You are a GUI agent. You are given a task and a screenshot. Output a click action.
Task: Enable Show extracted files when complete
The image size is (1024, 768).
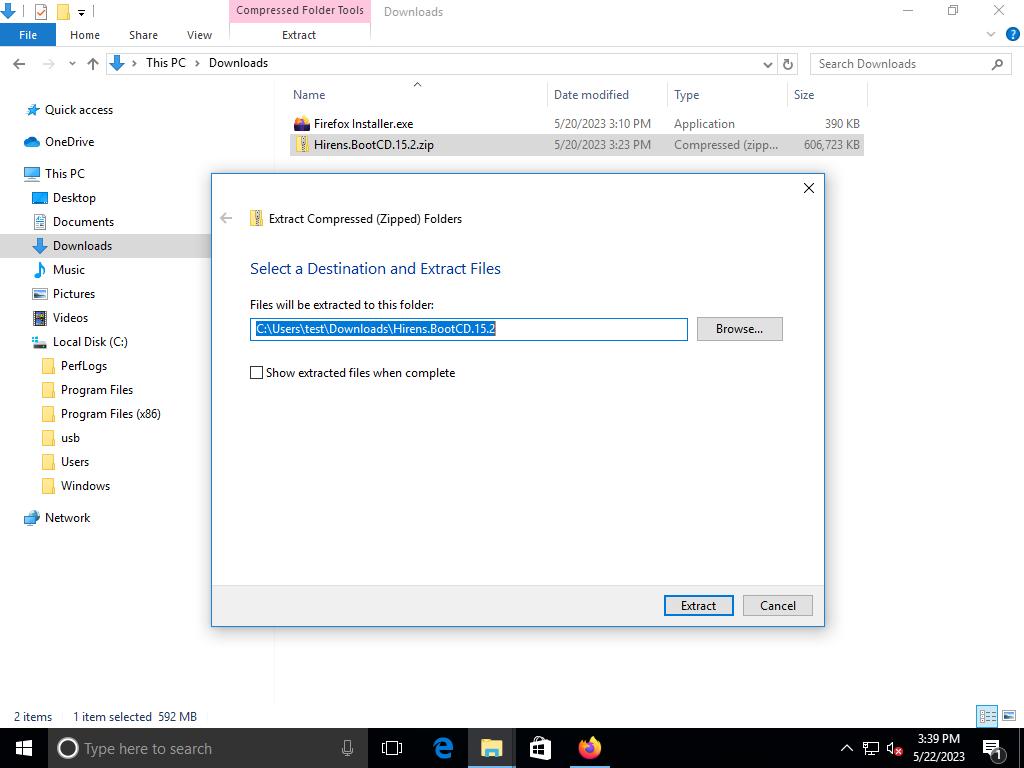click(x=257, y=373)
